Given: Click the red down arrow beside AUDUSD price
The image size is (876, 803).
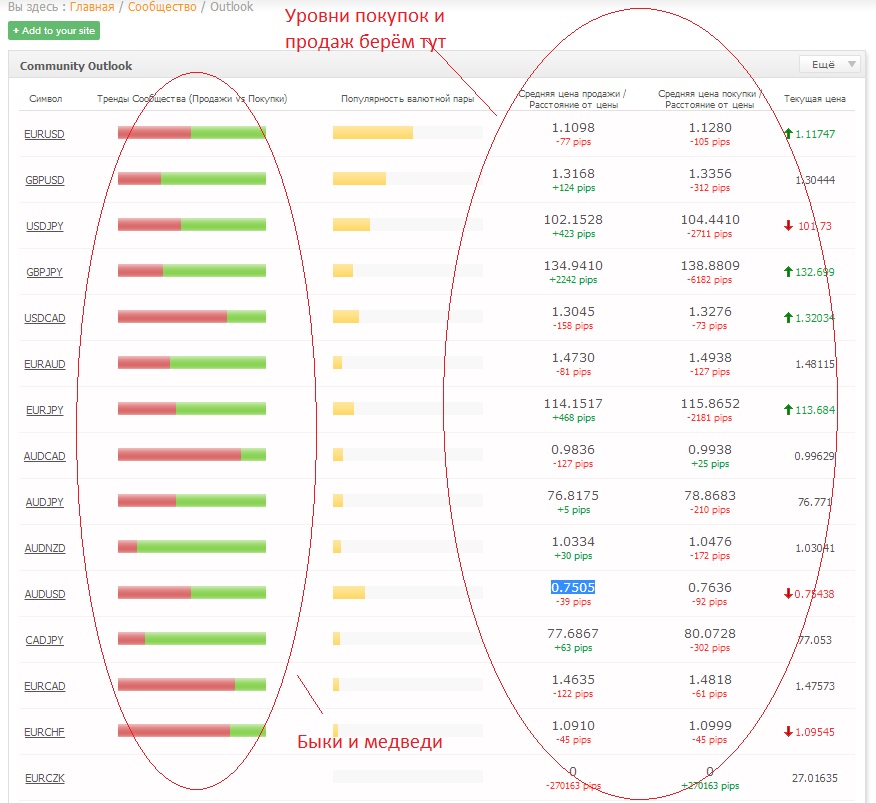Looking at the screenshot, I should click(788, 593).
